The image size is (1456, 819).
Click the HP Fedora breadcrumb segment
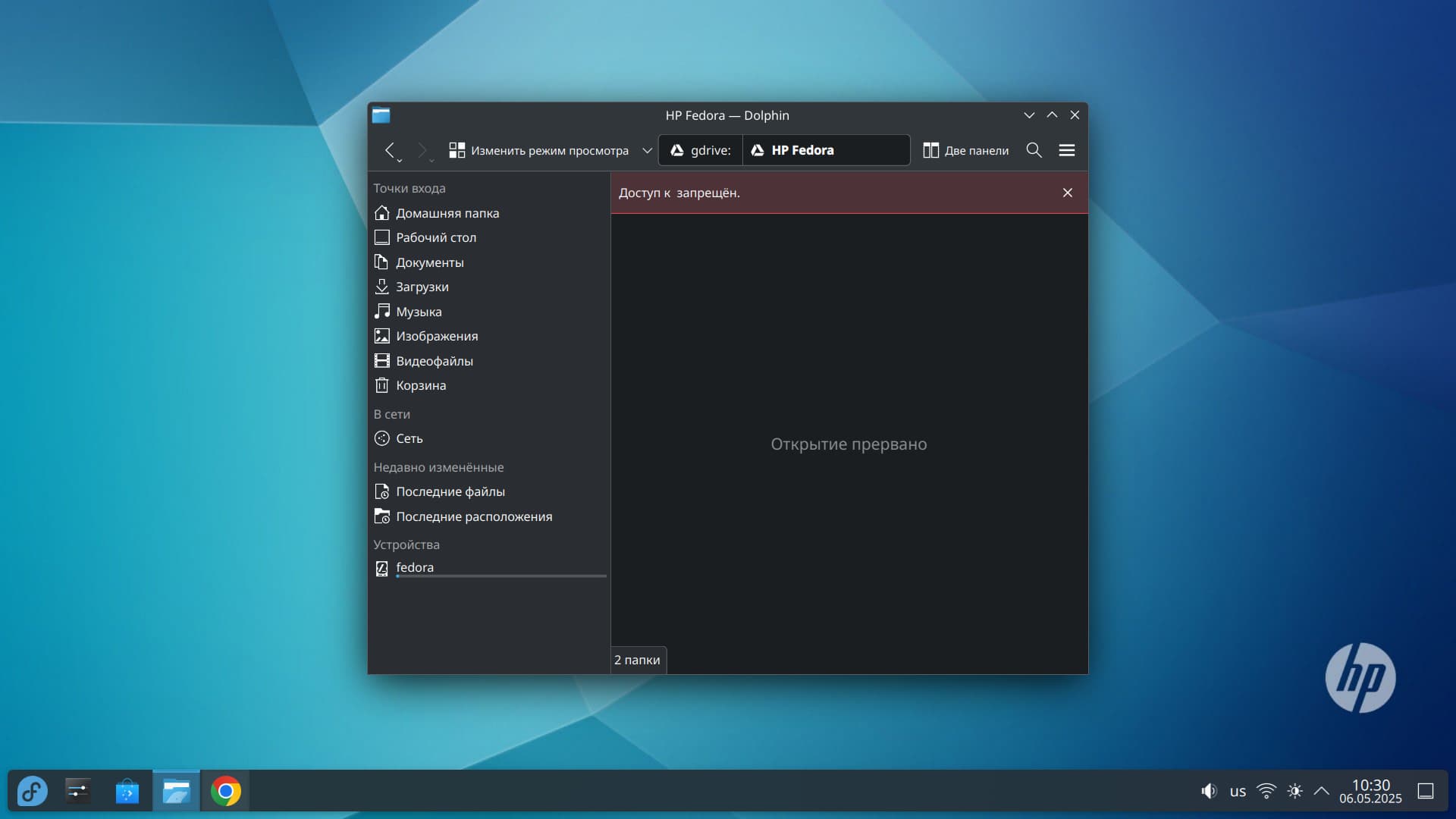792,150
